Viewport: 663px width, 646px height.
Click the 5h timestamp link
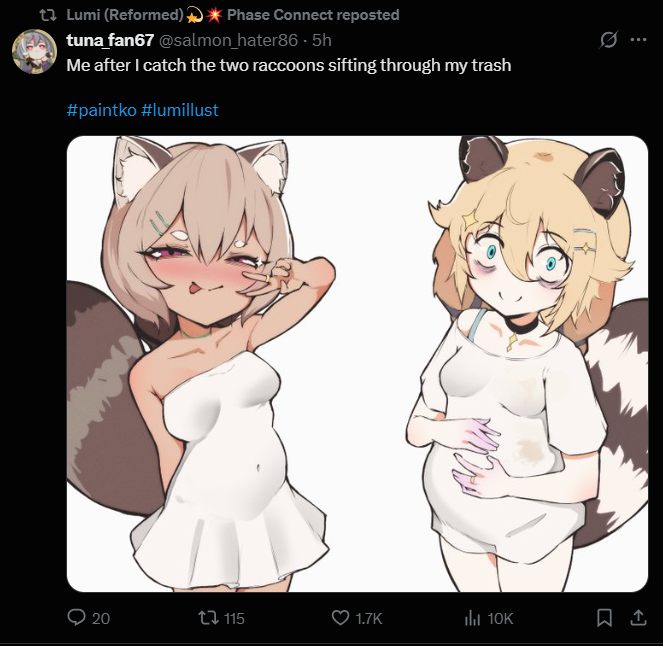pos(322,40)
